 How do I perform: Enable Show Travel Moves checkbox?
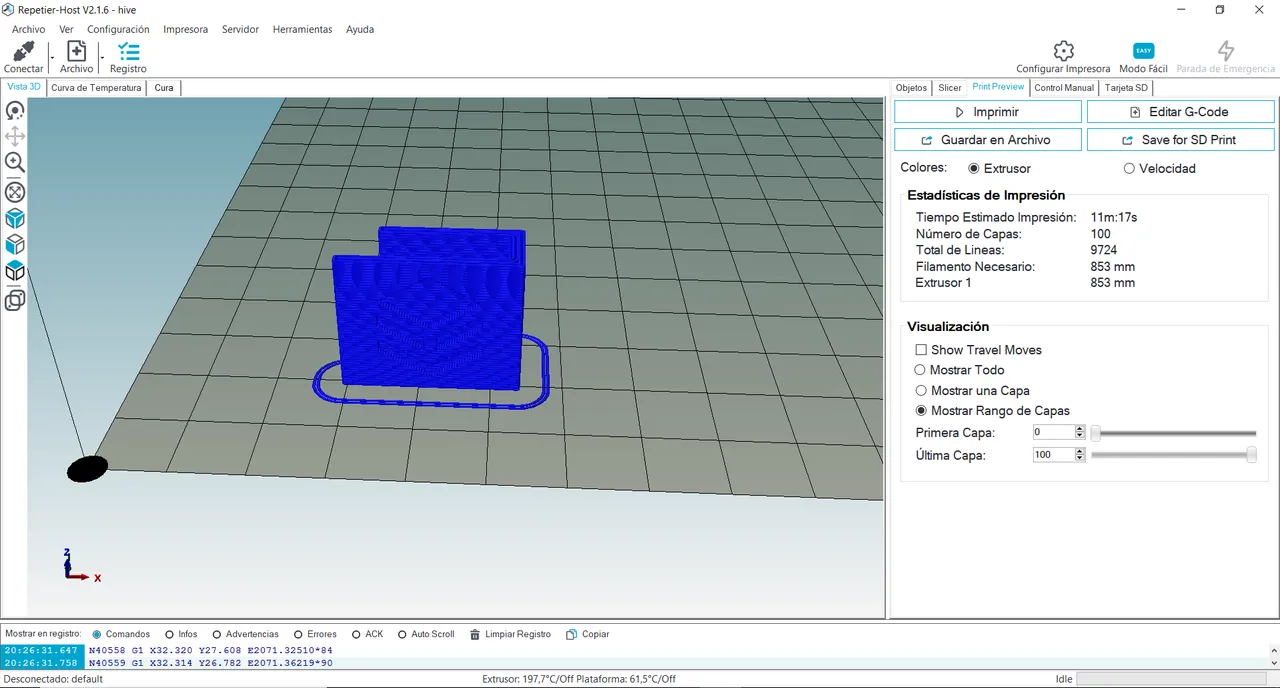tap(921, 350)
